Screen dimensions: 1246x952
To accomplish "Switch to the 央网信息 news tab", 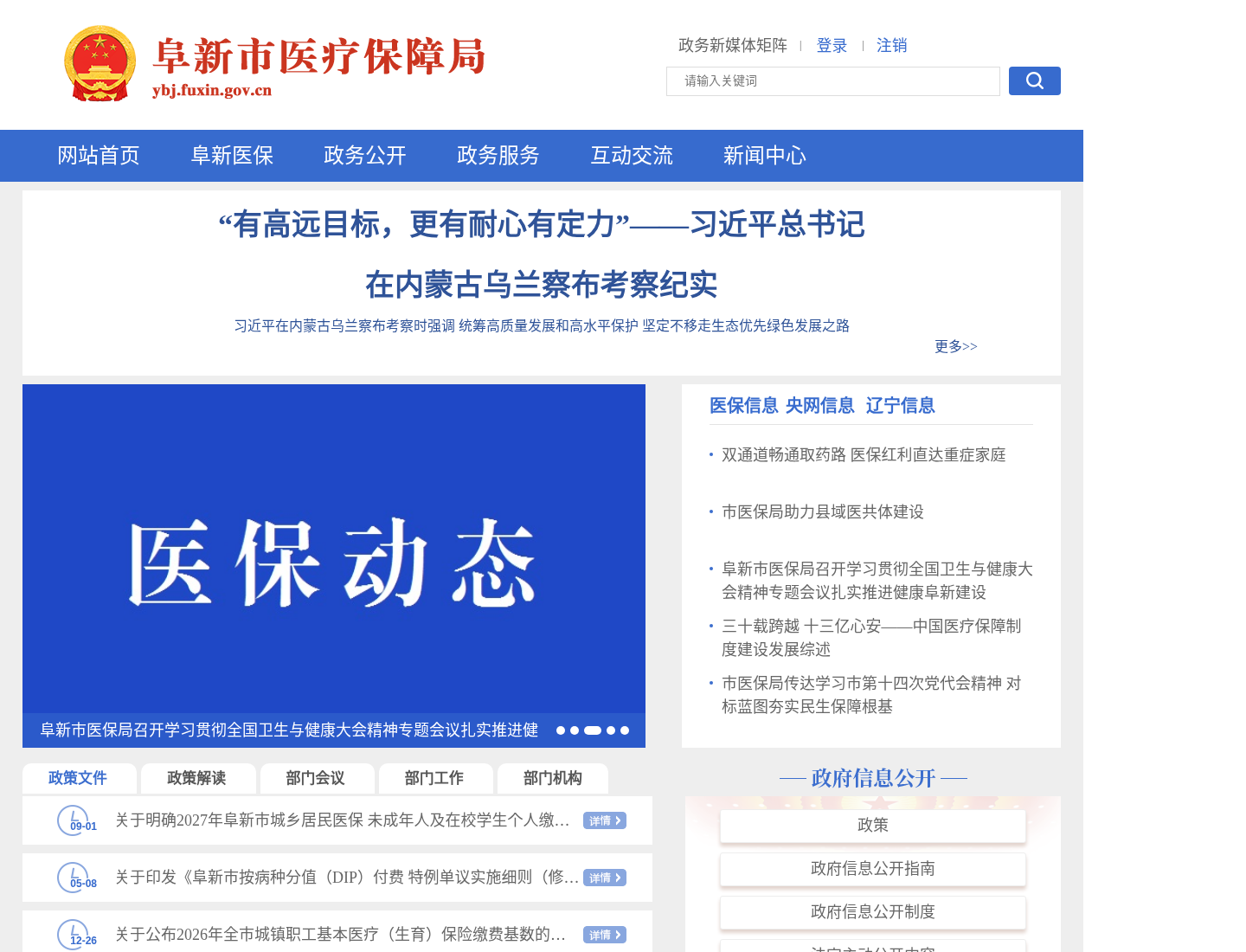I will [x=820, y=405].
